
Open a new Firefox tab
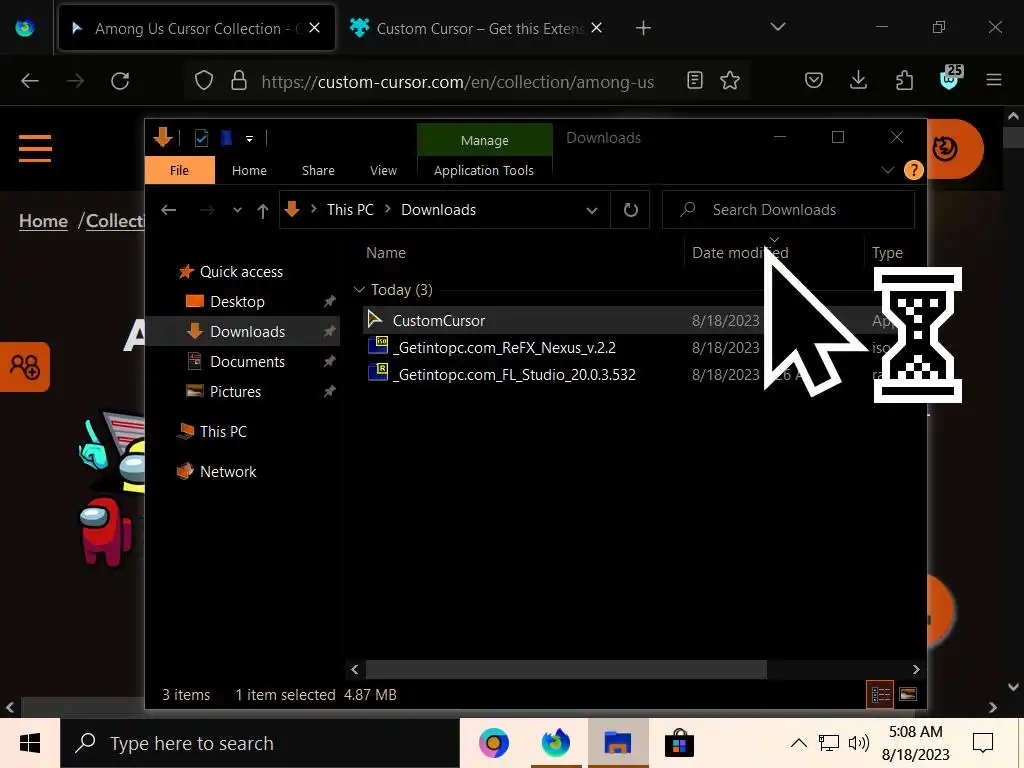point(643,27)
